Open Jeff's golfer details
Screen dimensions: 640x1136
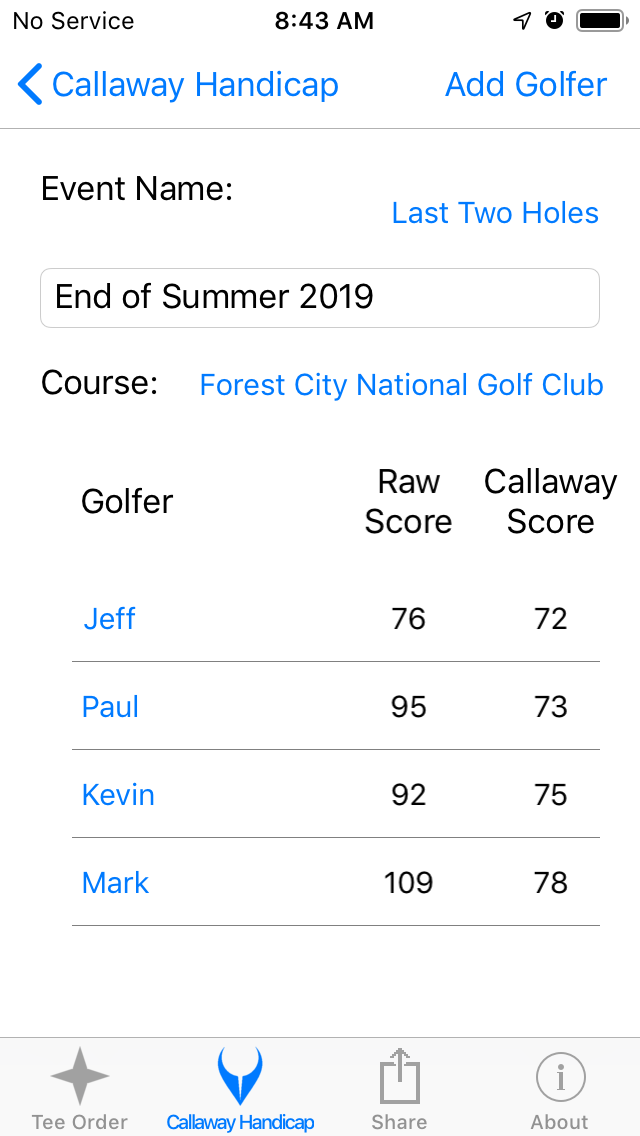tap(109, 618)
